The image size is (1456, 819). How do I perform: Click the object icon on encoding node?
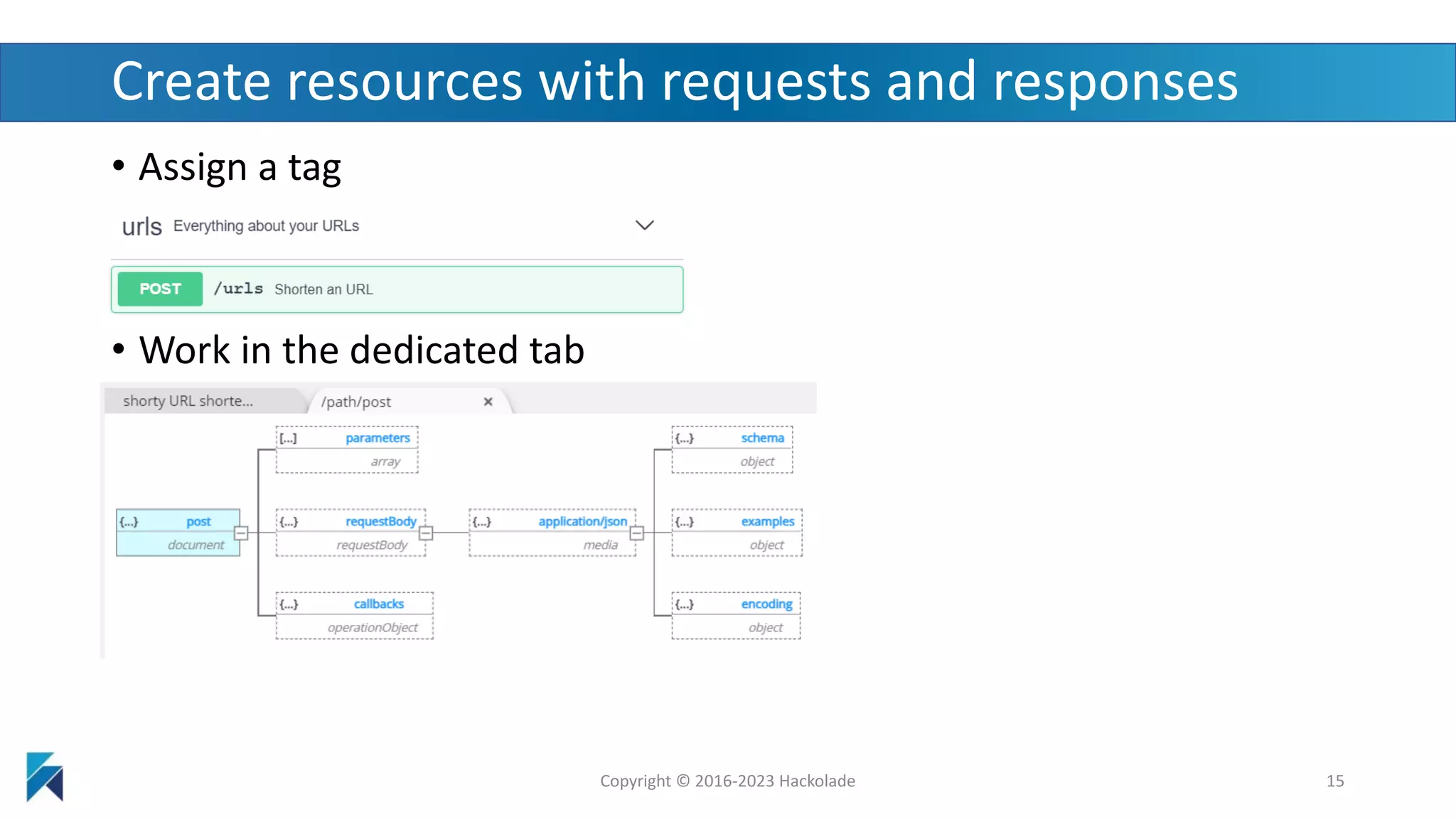[685, 604]
